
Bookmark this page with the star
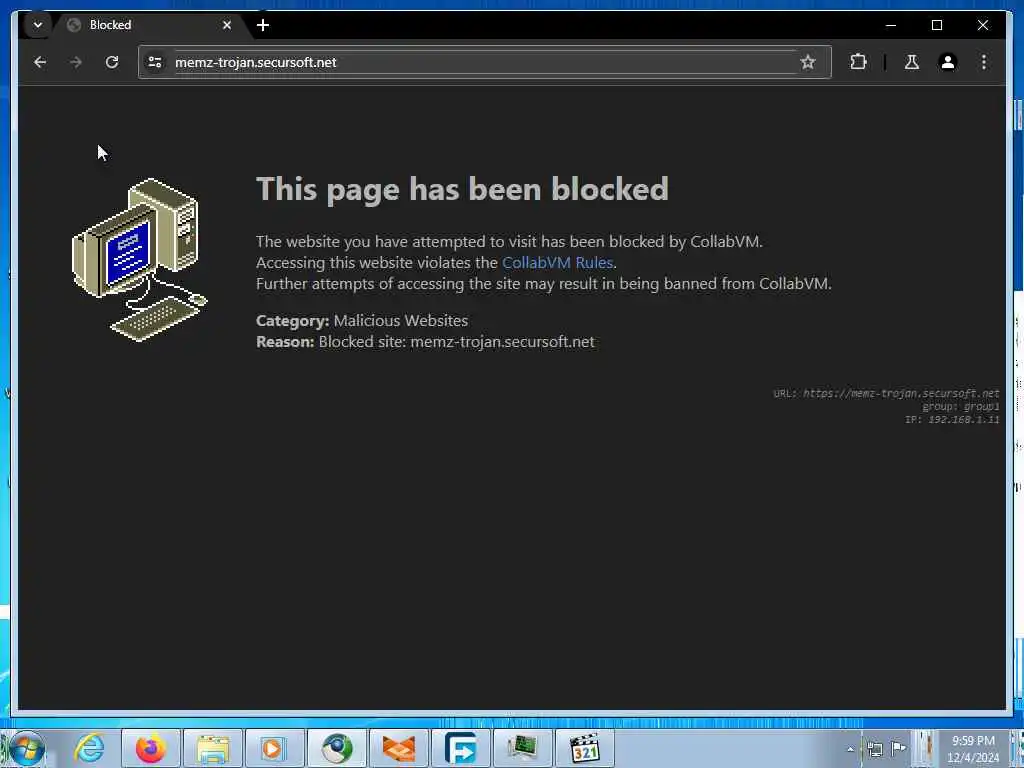point(808,62)
